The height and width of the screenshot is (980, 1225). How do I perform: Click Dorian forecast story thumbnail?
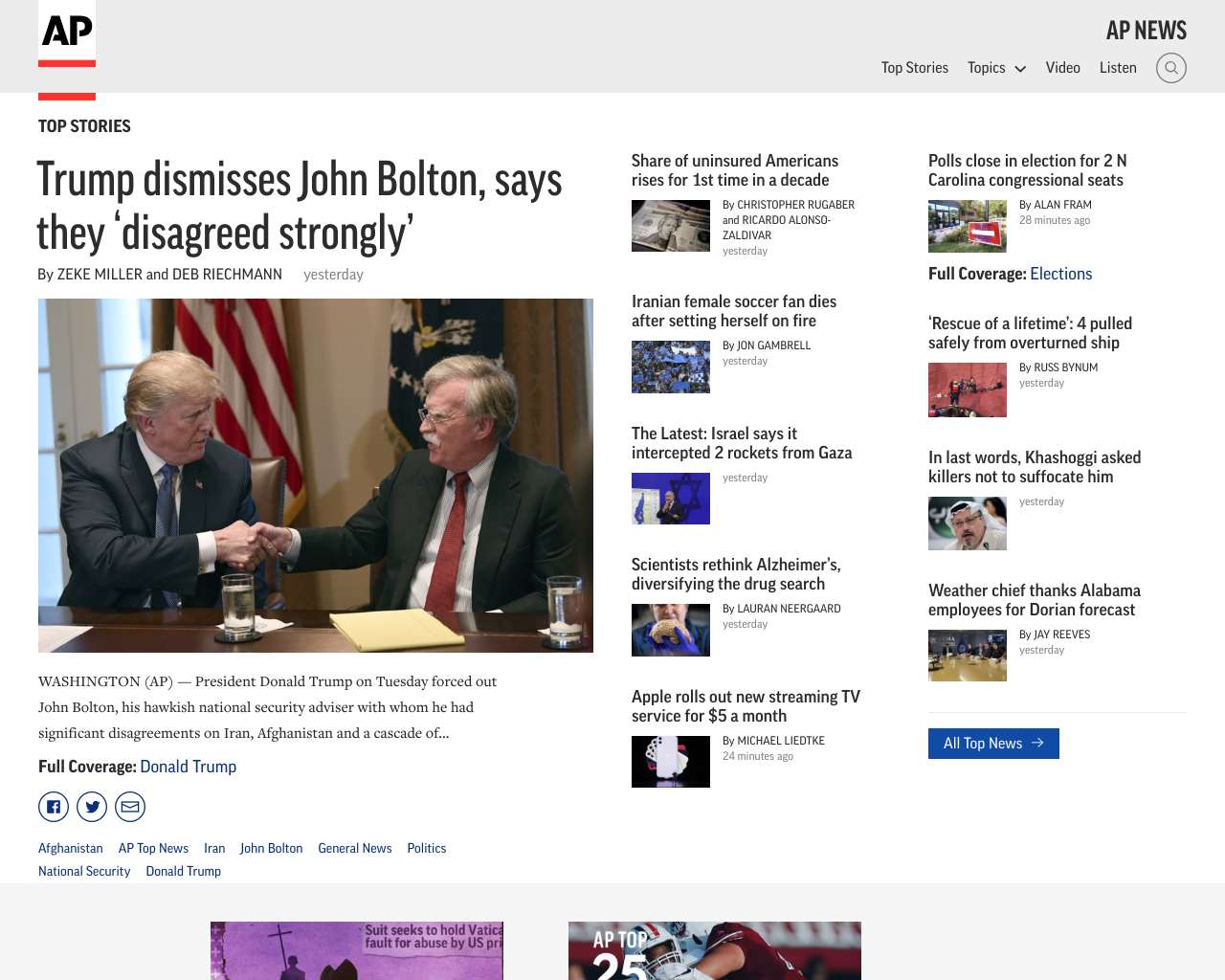968,656
